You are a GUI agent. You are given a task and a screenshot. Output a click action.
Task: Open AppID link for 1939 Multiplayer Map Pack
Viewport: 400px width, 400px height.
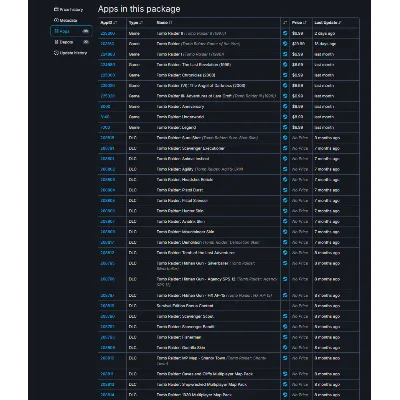107,395
